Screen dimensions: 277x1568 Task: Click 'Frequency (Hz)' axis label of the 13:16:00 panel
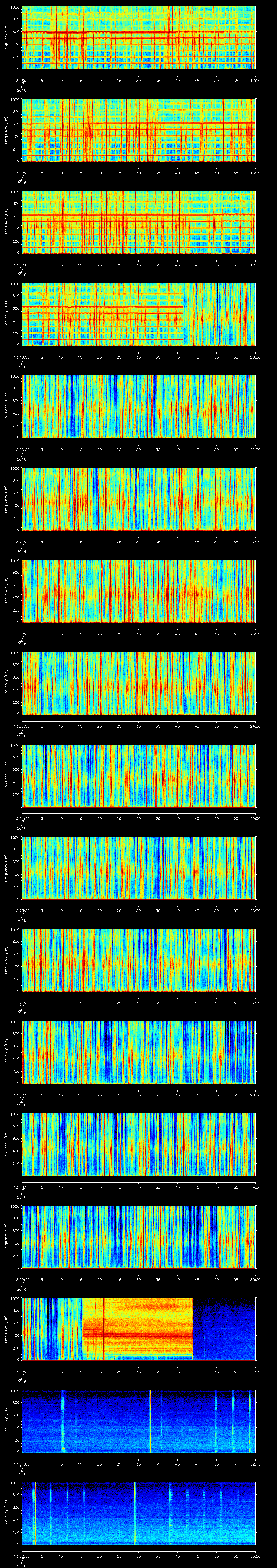coord(6,38)
